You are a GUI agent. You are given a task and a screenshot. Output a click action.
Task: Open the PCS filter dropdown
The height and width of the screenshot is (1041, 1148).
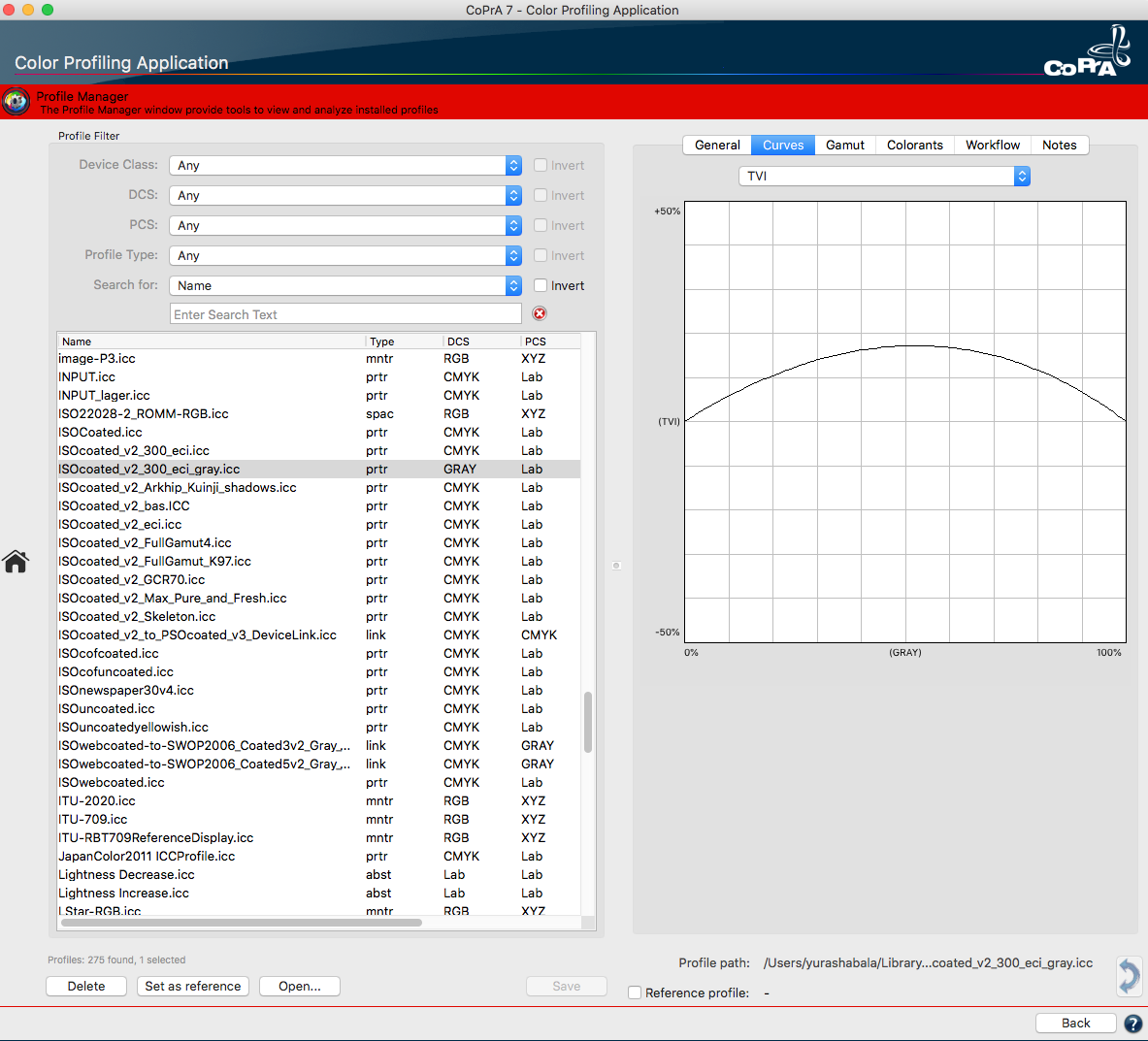coord(344,225)
